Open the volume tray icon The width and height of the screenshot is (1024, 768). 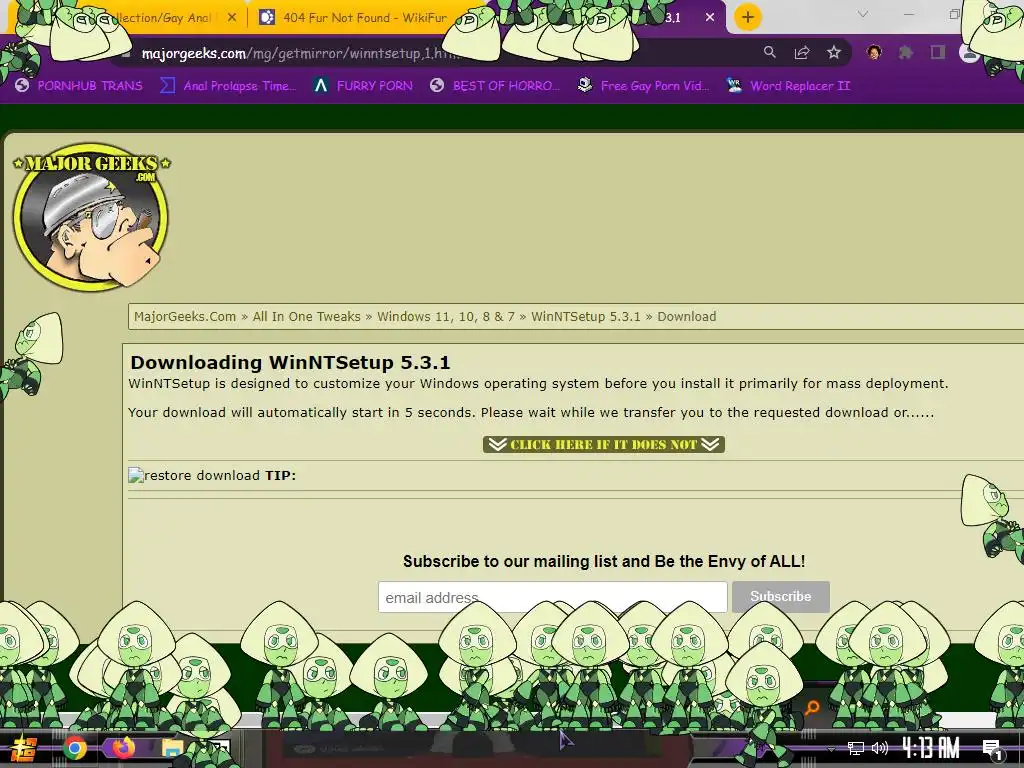point(880,748)
